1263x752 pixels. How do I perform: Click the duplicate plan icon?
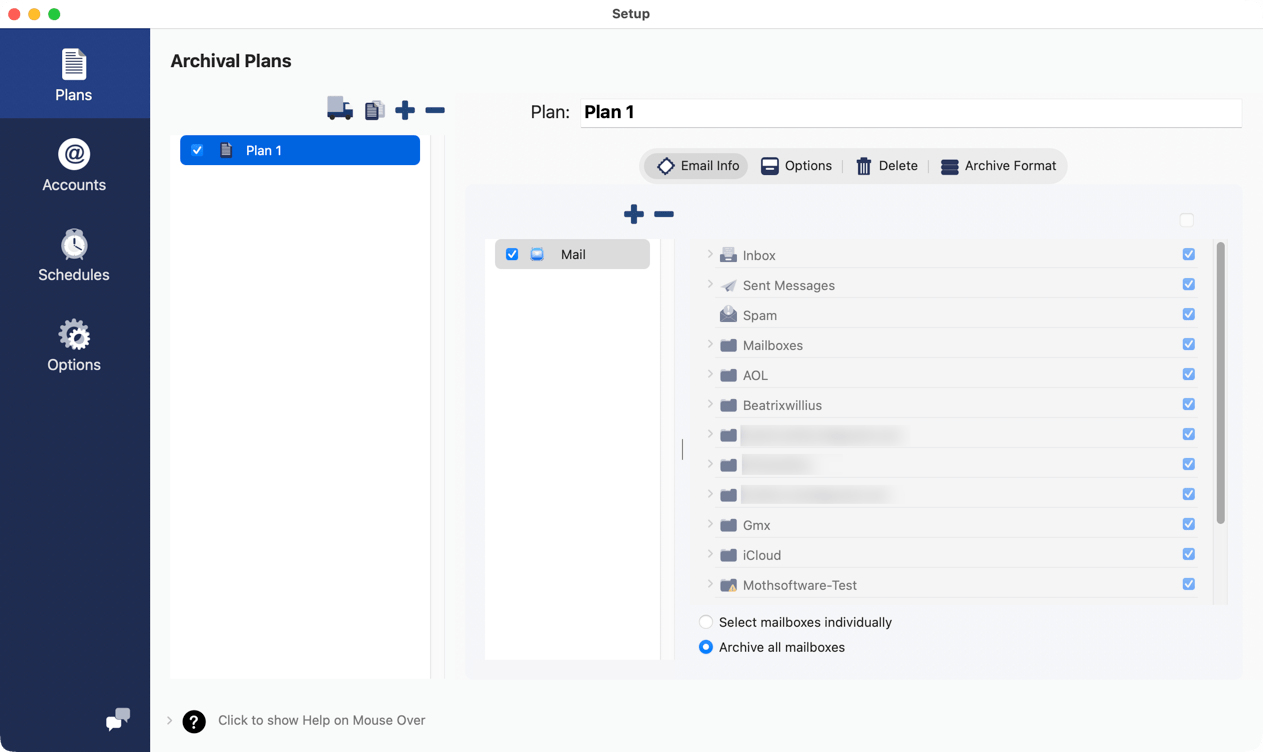click(374, 110)
